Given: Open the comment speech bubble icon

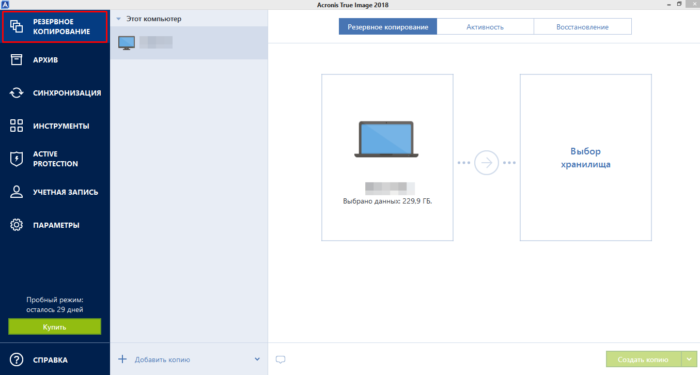Looking at the screenshot, I should 280,359.
